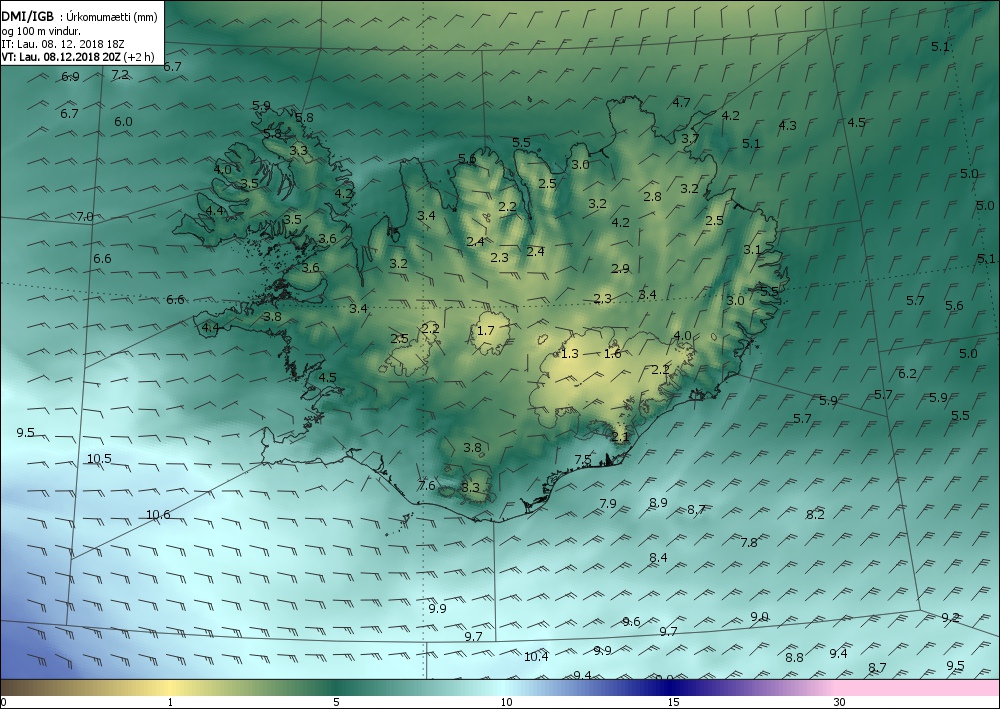Click the 2.9 value on the map

click(x=620, y=268)
